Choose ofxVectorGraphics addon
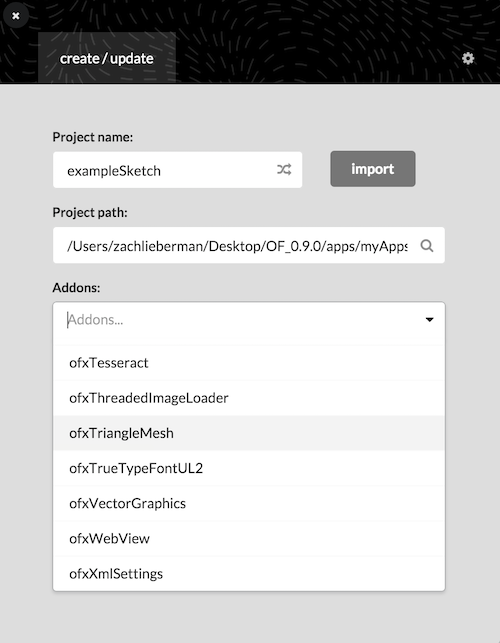This screenshot has height=643, width=500. click(249, 503)
